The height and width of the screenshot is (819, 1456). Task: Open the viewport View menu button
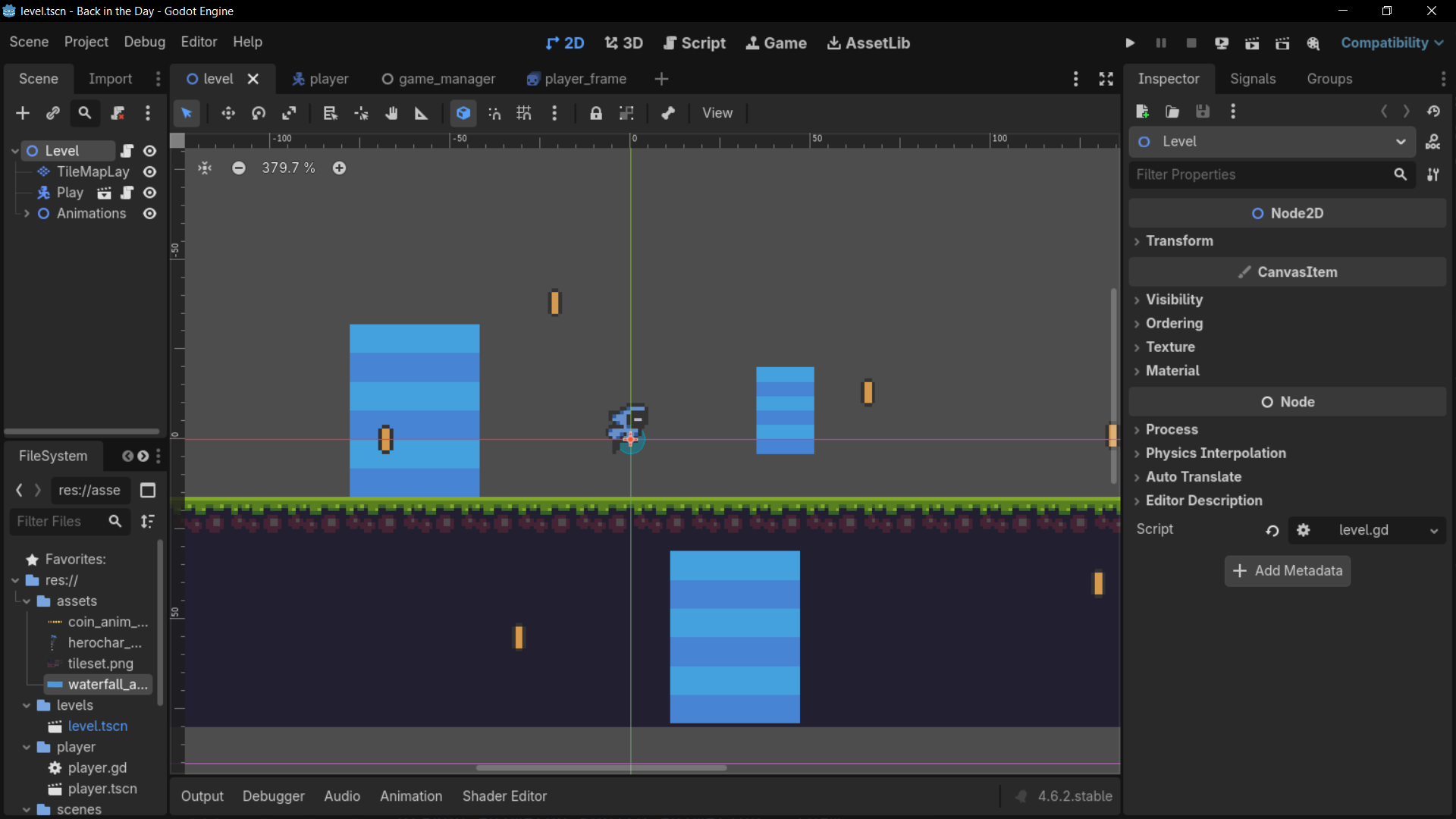tap(717, 113)
